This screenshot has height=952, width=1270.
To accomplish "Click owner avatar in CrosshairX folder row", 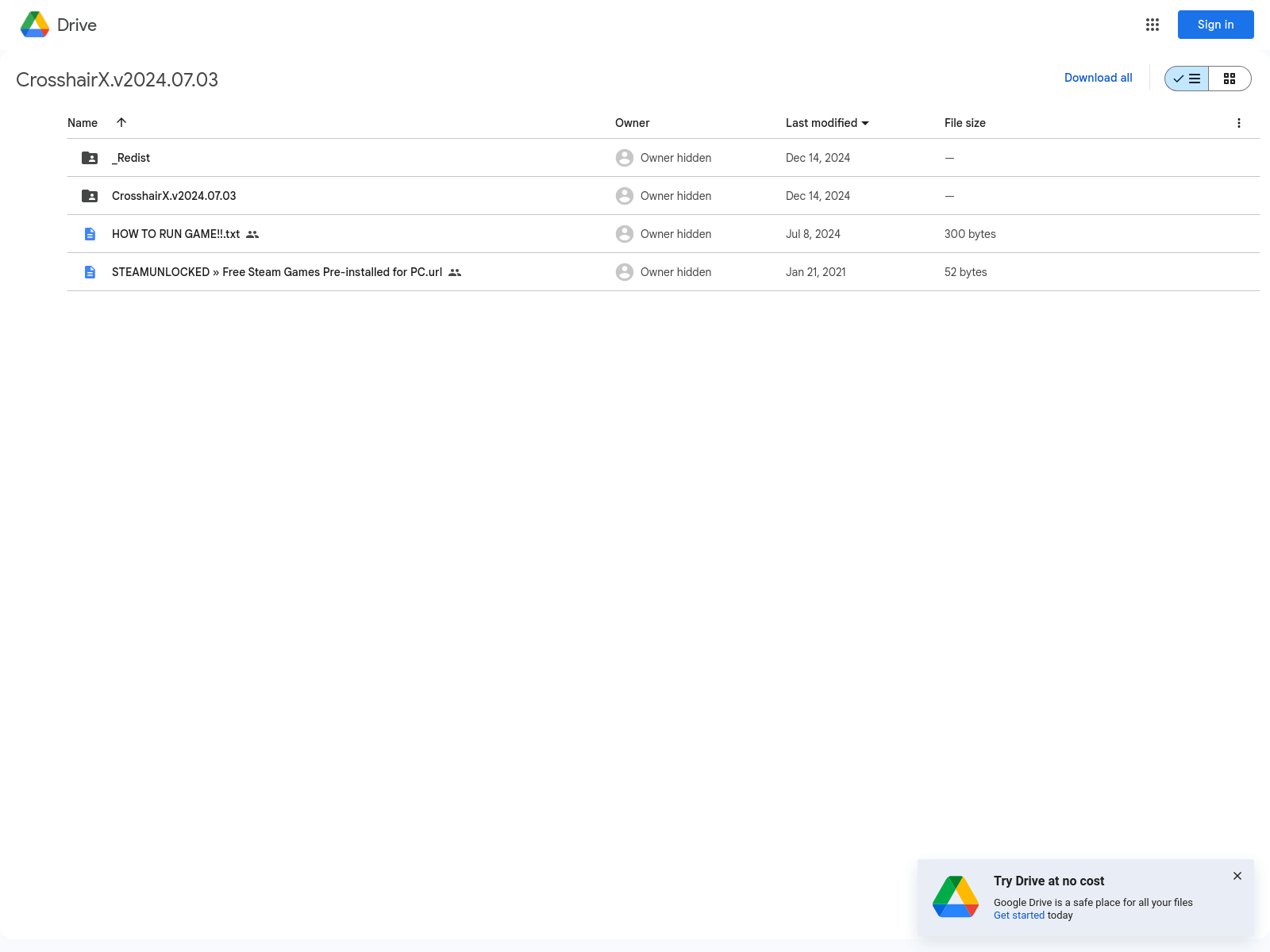I will click(x=625, y=196).
